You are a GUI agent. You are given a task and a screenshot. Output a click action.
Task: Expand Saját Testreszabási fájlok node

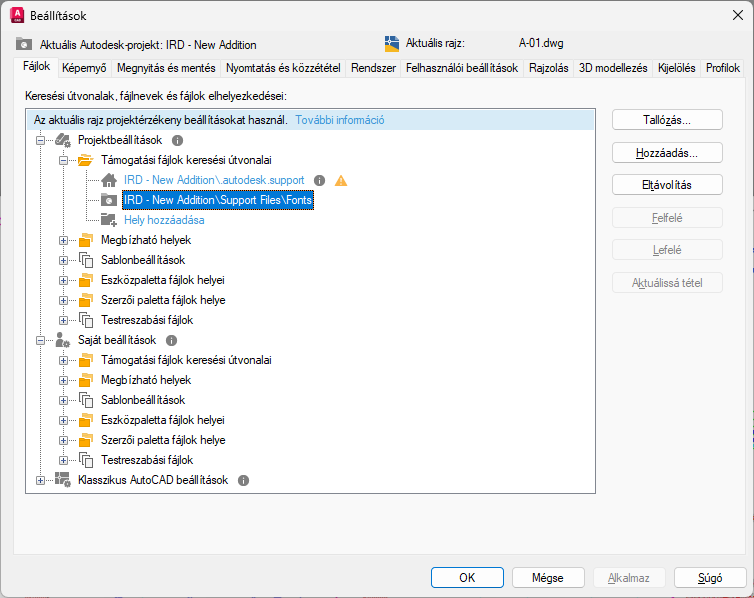pos(63,461)
